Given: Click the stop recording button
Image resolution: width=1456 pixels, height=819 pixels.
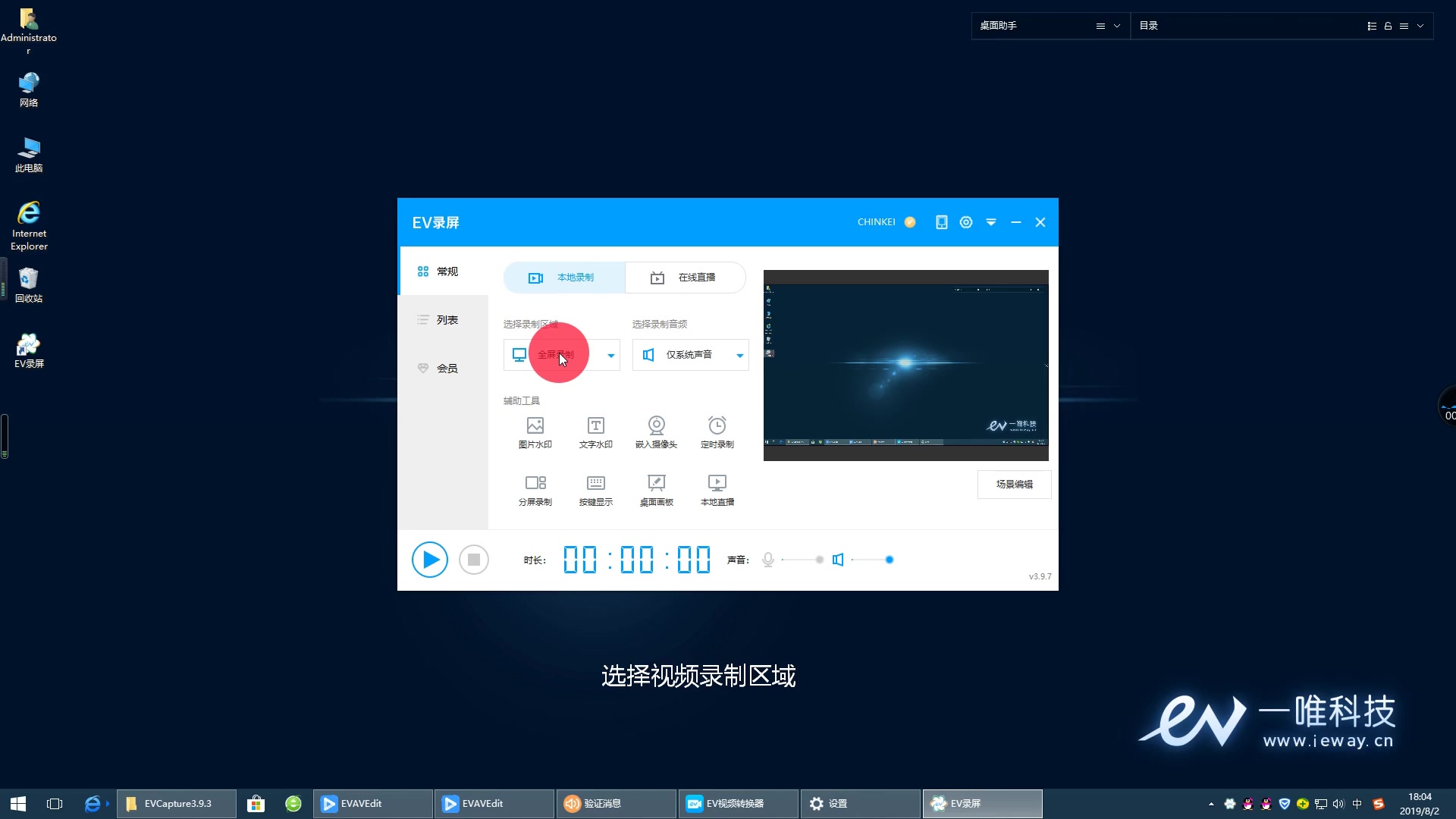Looking at the screenshot, I should click(474, 560).
